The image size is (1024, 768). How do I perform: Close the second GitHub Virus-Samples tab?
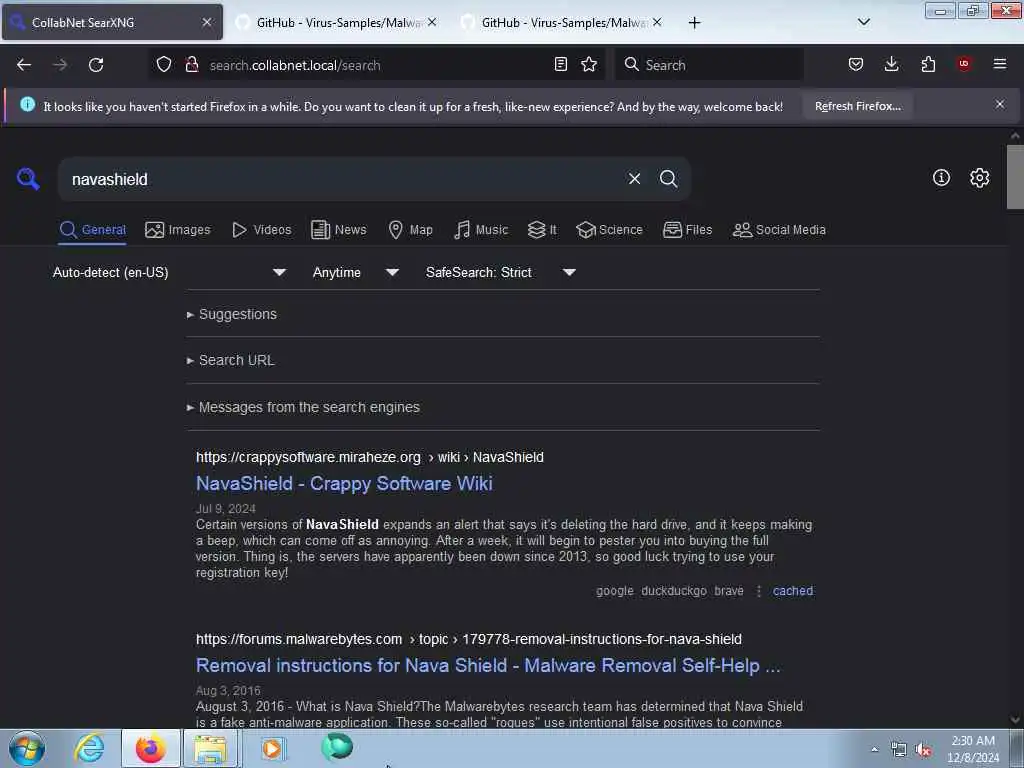(432, 22)
